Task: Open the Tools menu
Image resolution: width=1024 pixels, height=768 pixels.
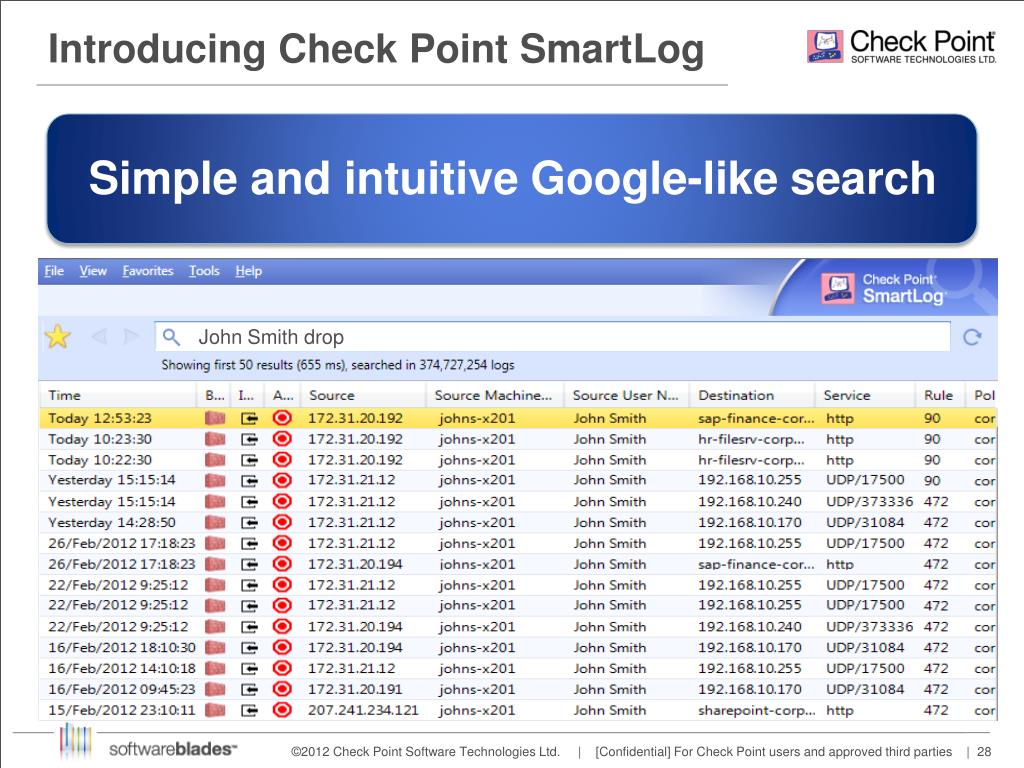Action: [x=204, y=271]
